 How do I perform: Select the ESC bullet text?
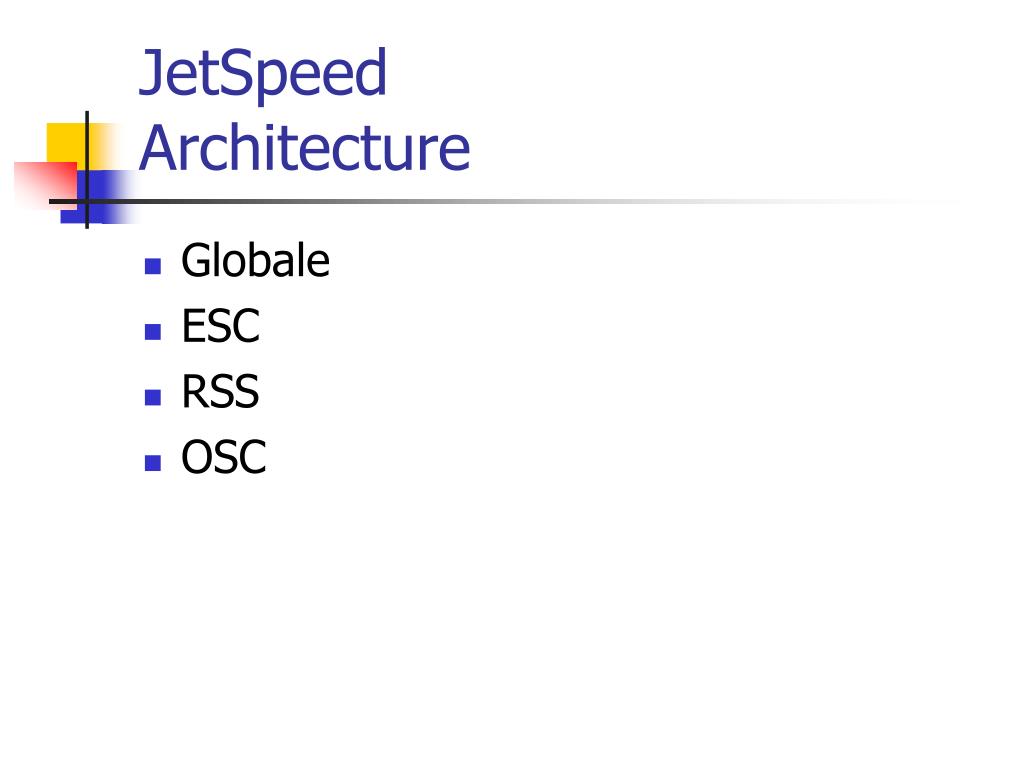(x=221, y=326)
